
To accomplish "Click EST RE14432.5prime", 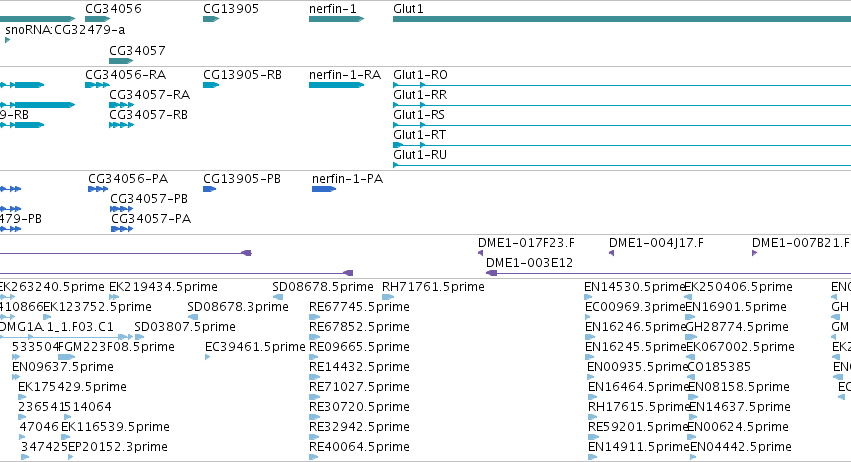I will coord(359,367).
